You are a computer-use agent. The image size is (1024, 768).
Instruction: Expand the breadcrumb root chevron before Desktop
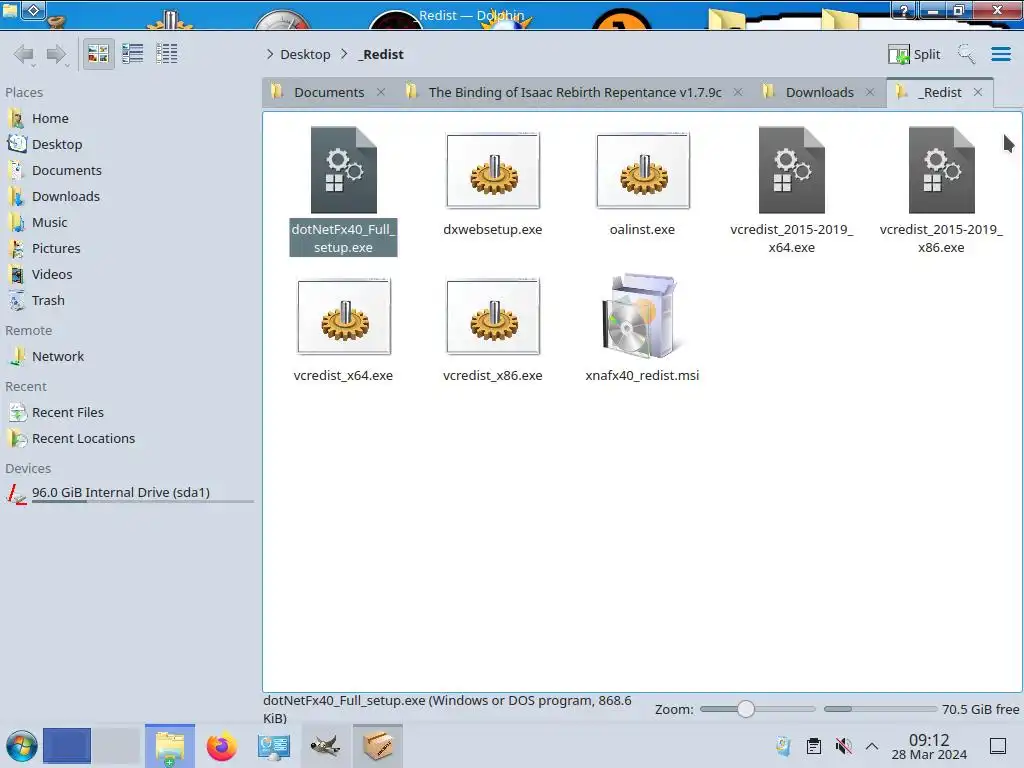[x=270, y=54]
